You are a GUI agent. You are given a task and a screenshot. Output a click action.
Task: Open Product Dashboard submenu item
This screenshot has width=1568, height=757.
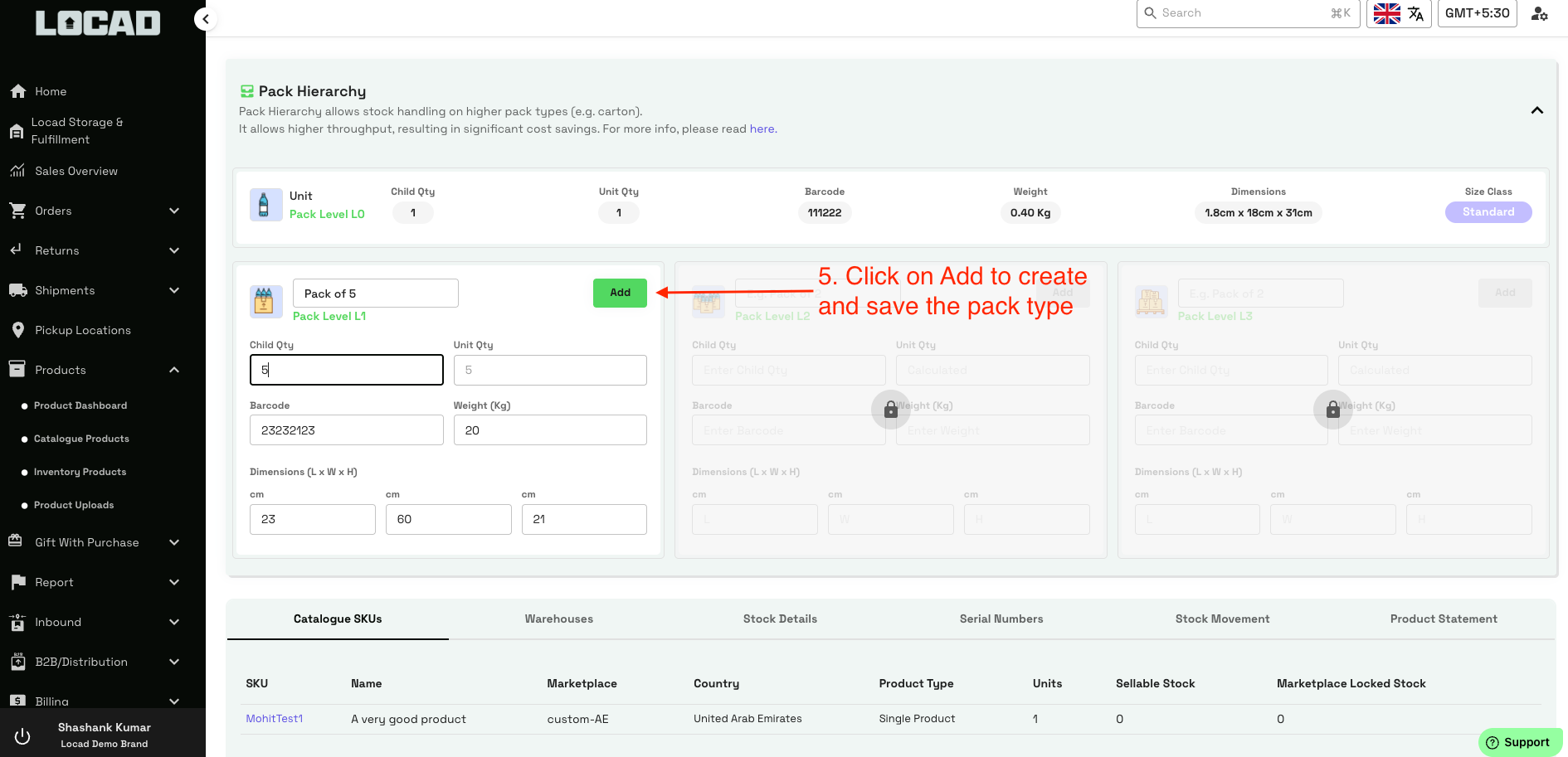click(x=80, y=405)
